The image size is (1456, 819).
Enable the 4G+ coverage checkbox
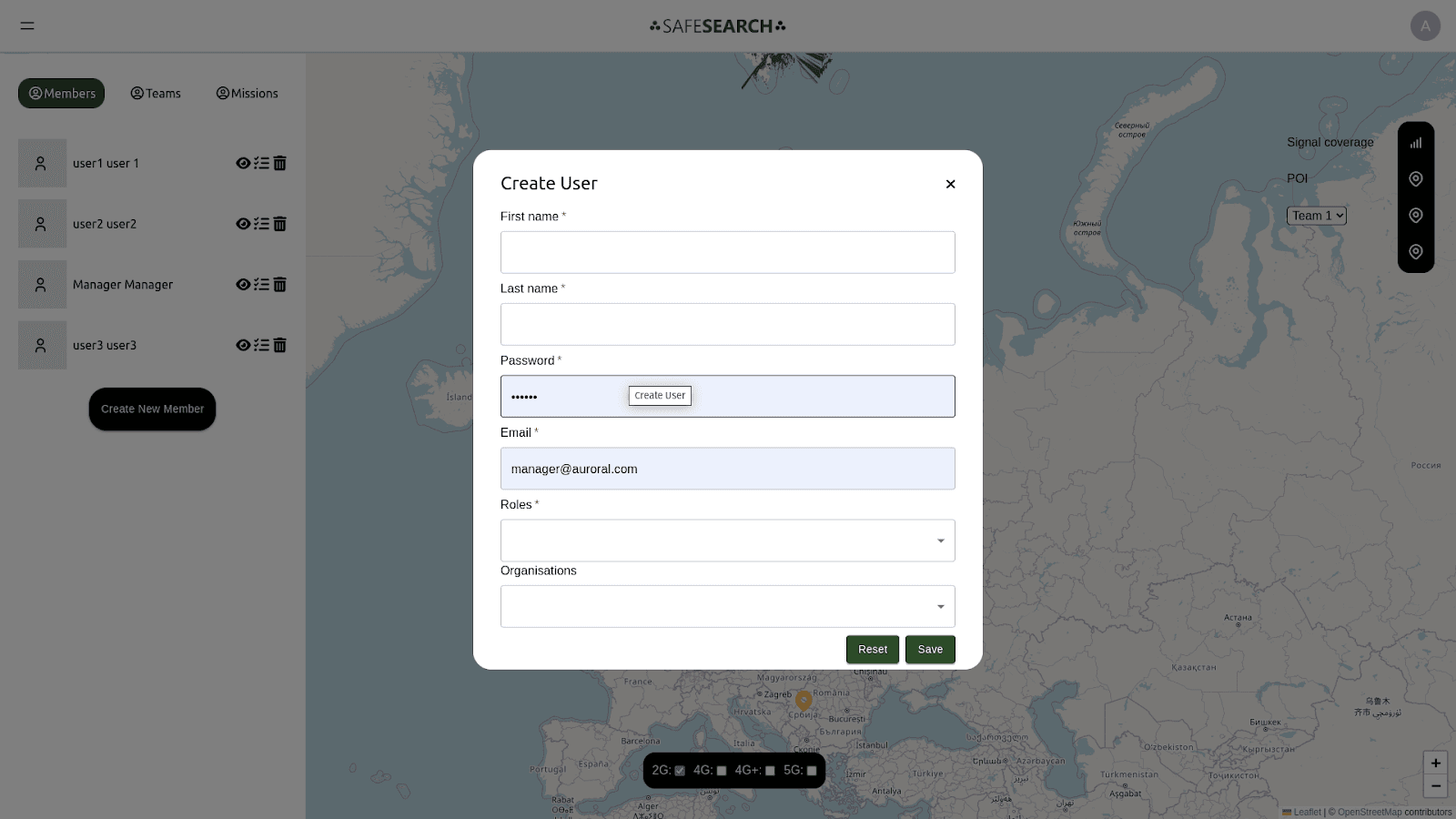tap(770, 771)
